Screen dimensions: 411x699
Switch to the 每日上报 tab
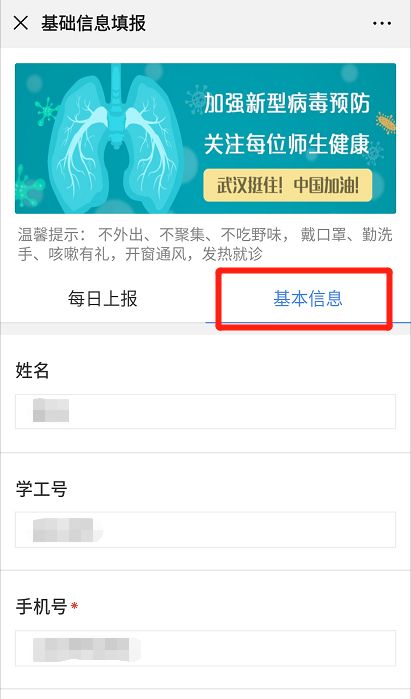[103, 299]
